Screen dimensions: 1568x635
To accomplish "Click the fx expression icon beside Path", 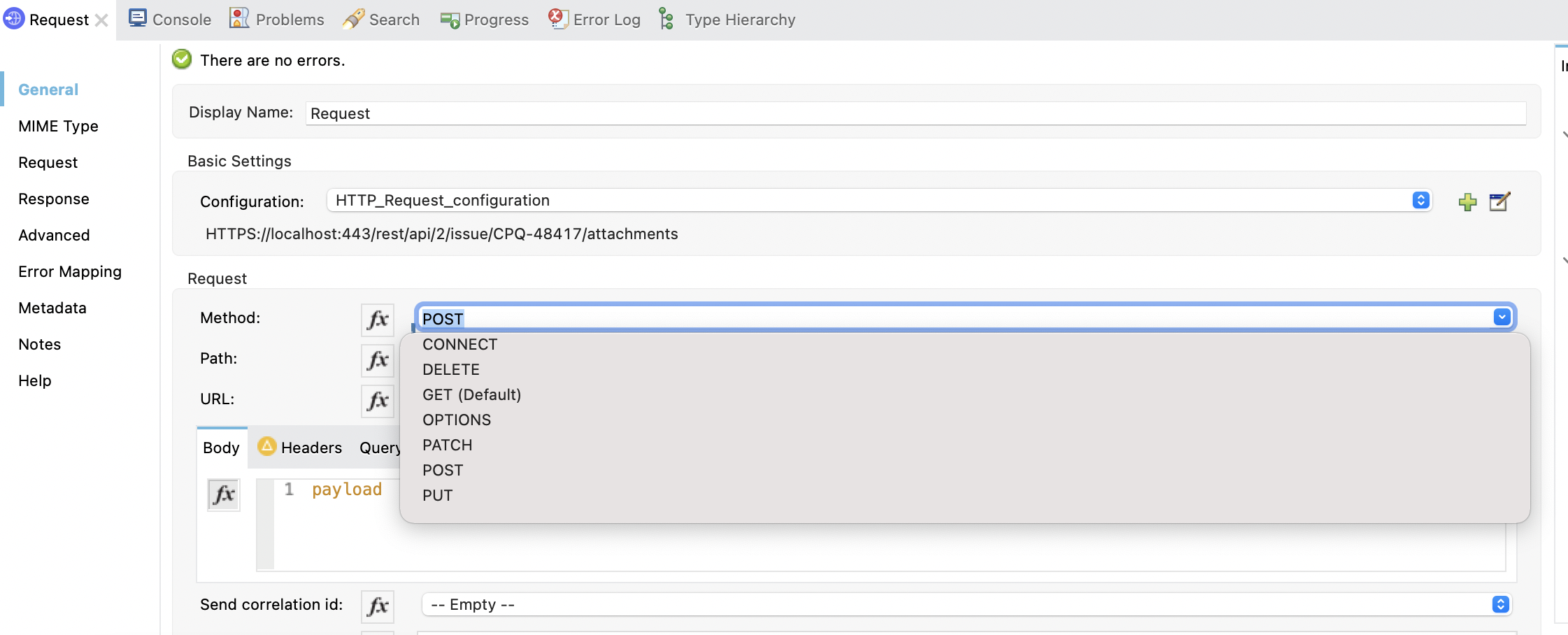I will click(377, 360).
